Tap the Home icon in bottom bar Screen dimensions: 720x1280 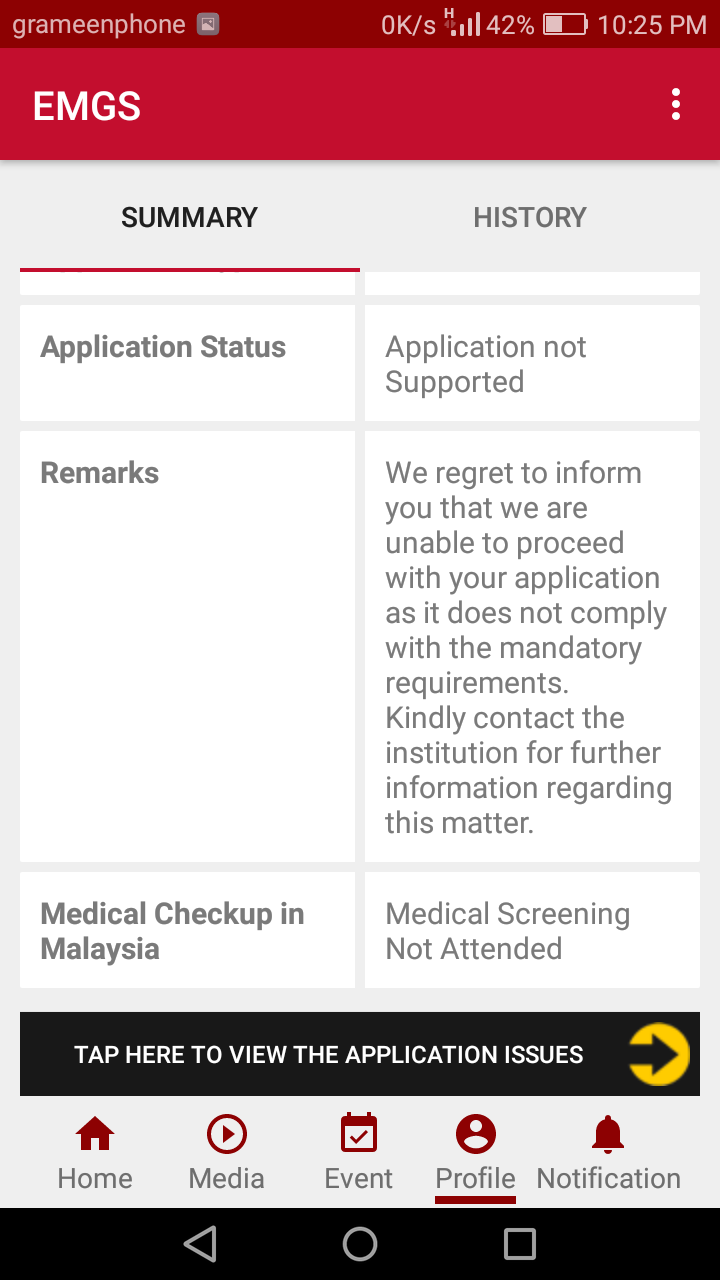tap(95, 1135)
